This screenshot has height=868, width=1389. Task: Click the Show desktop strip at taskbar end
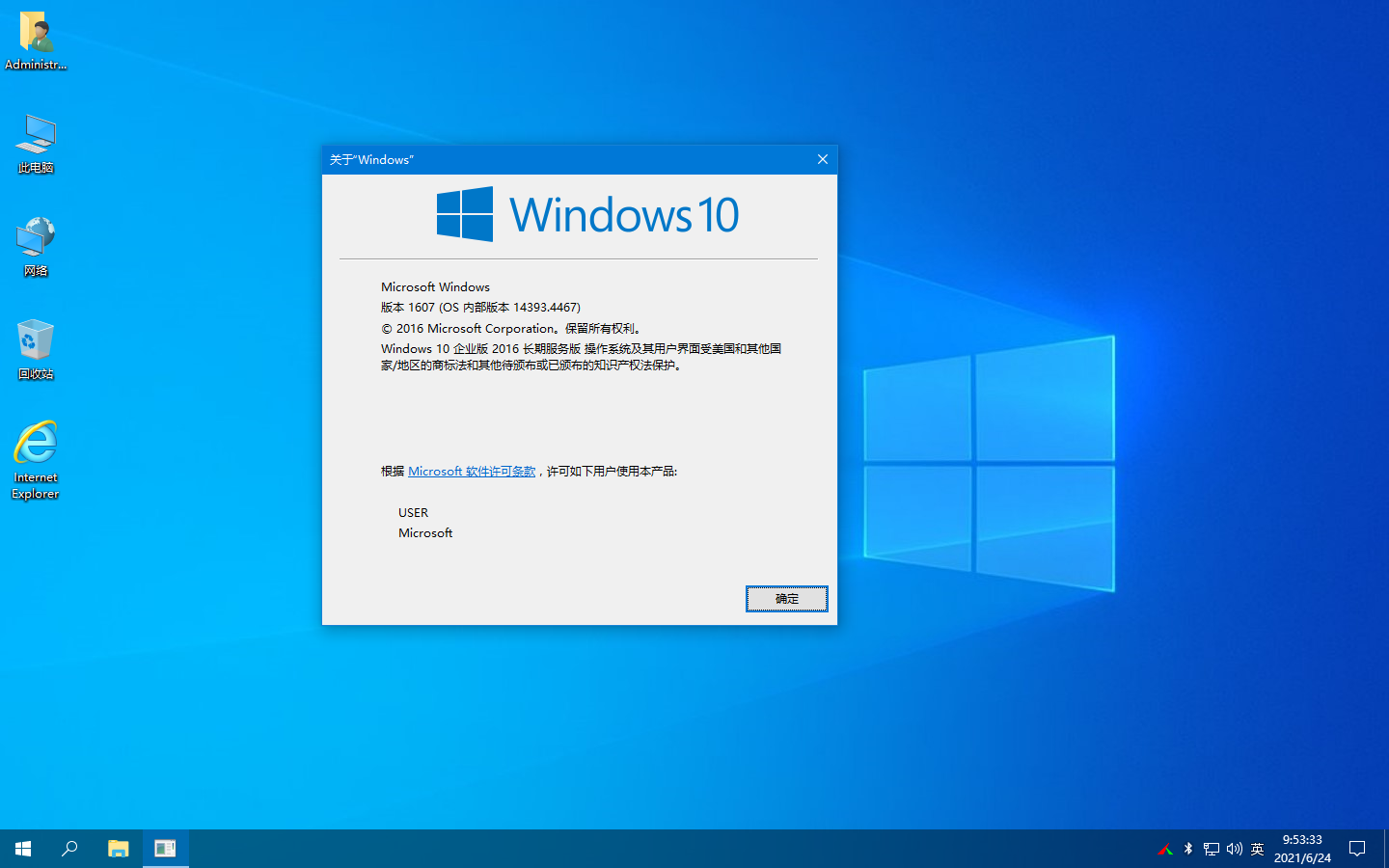[x=1385, y=849]
